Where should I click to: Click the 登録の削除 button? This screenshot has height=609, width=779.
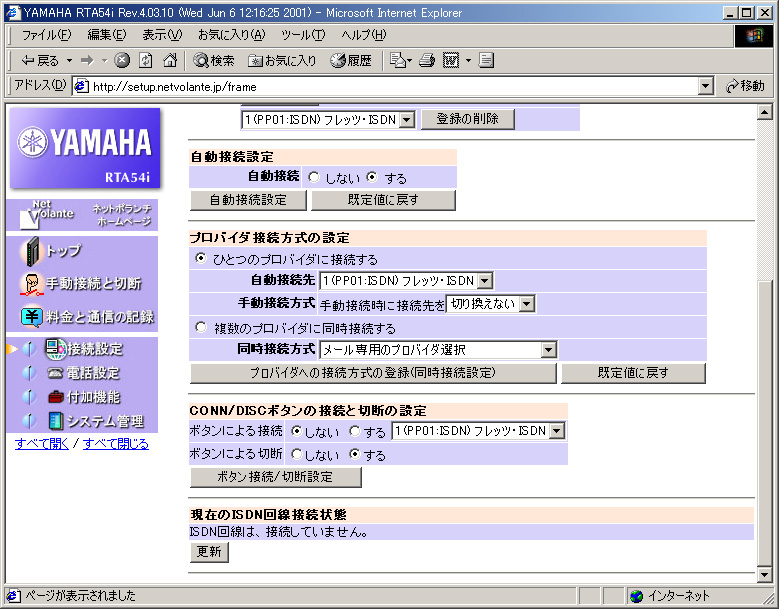point(467,119)
